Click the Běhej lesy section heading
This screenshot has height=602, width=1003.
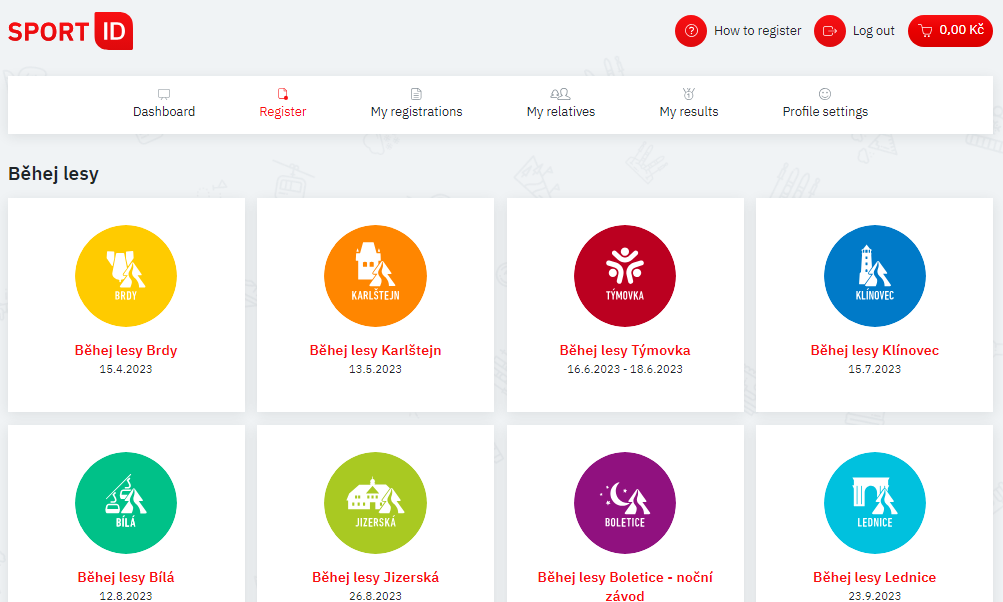pyautogui.click(x=54, y=174)
